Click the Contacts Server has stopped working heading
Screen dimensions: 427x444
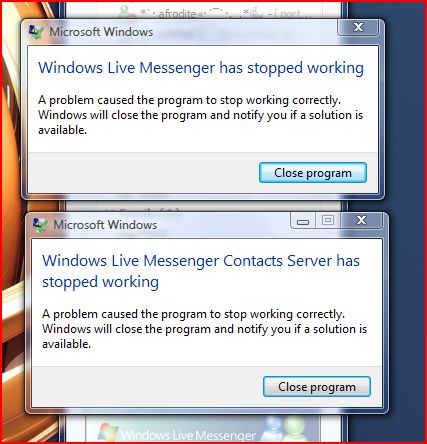tap(201, 271)
